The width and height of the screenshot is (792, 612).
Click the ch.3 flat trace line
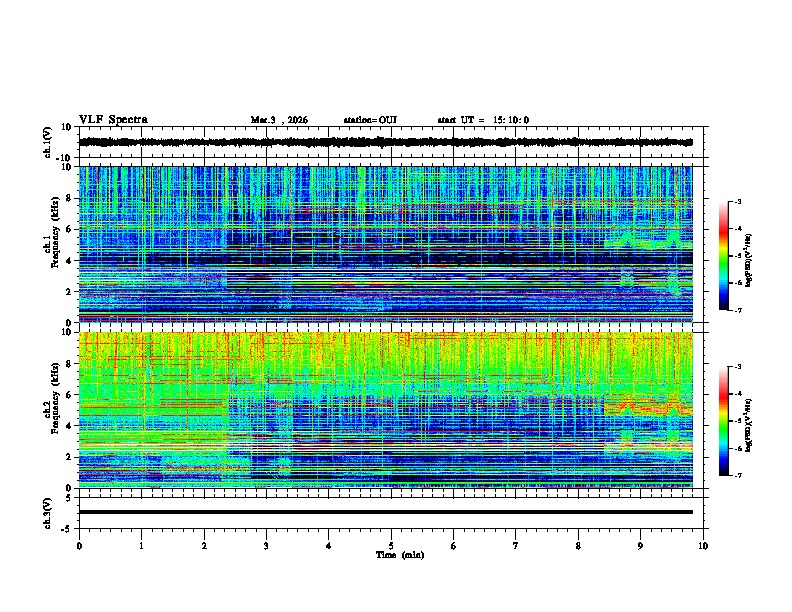coord(386,512)
